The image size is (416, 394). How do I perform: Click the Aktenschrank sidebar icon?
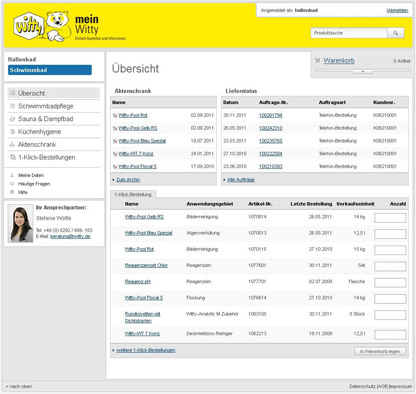[x=13, y=144]
